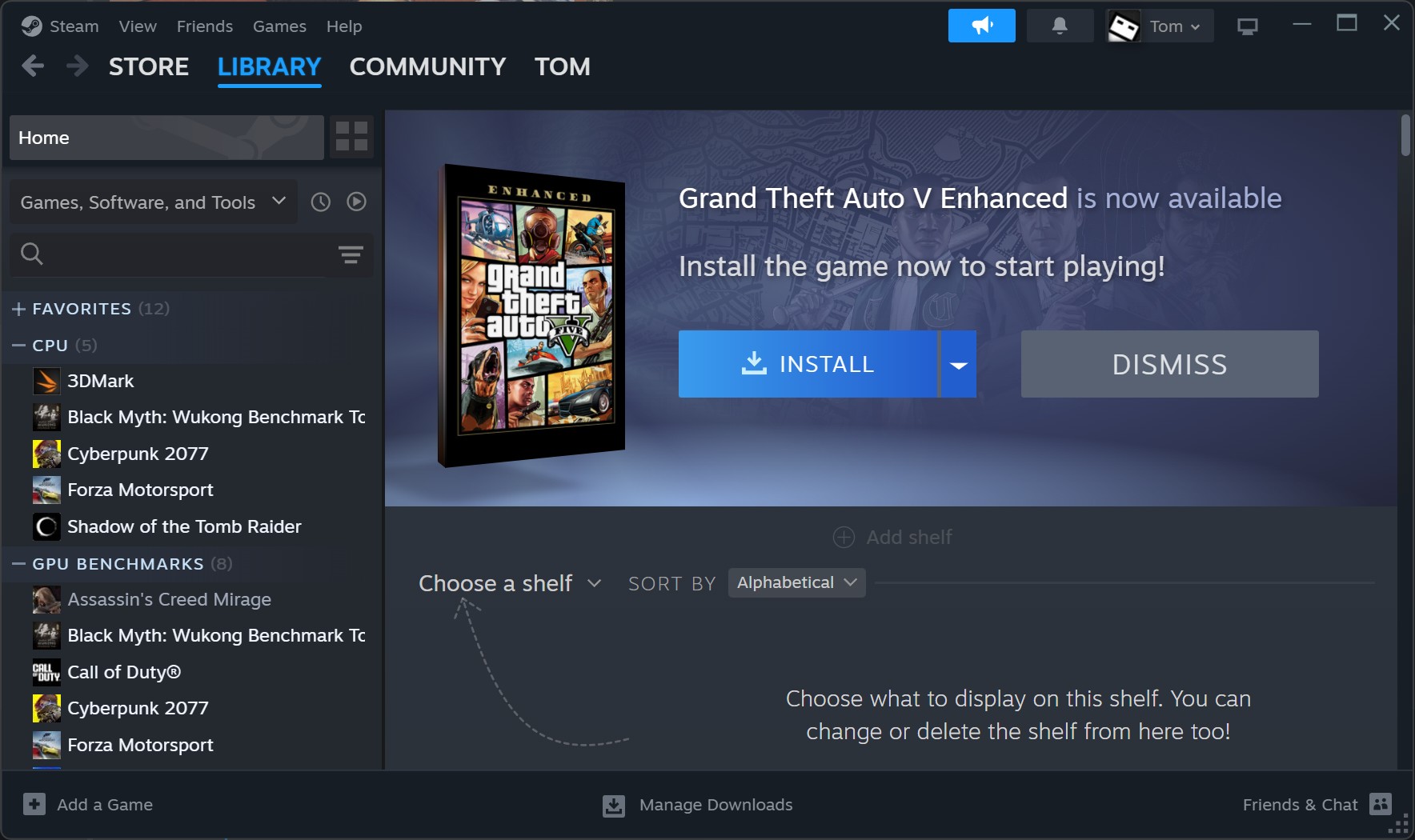Open the TOM profile tab
The width and height of the screenshot is (1415, 840).
coord(563,66)
